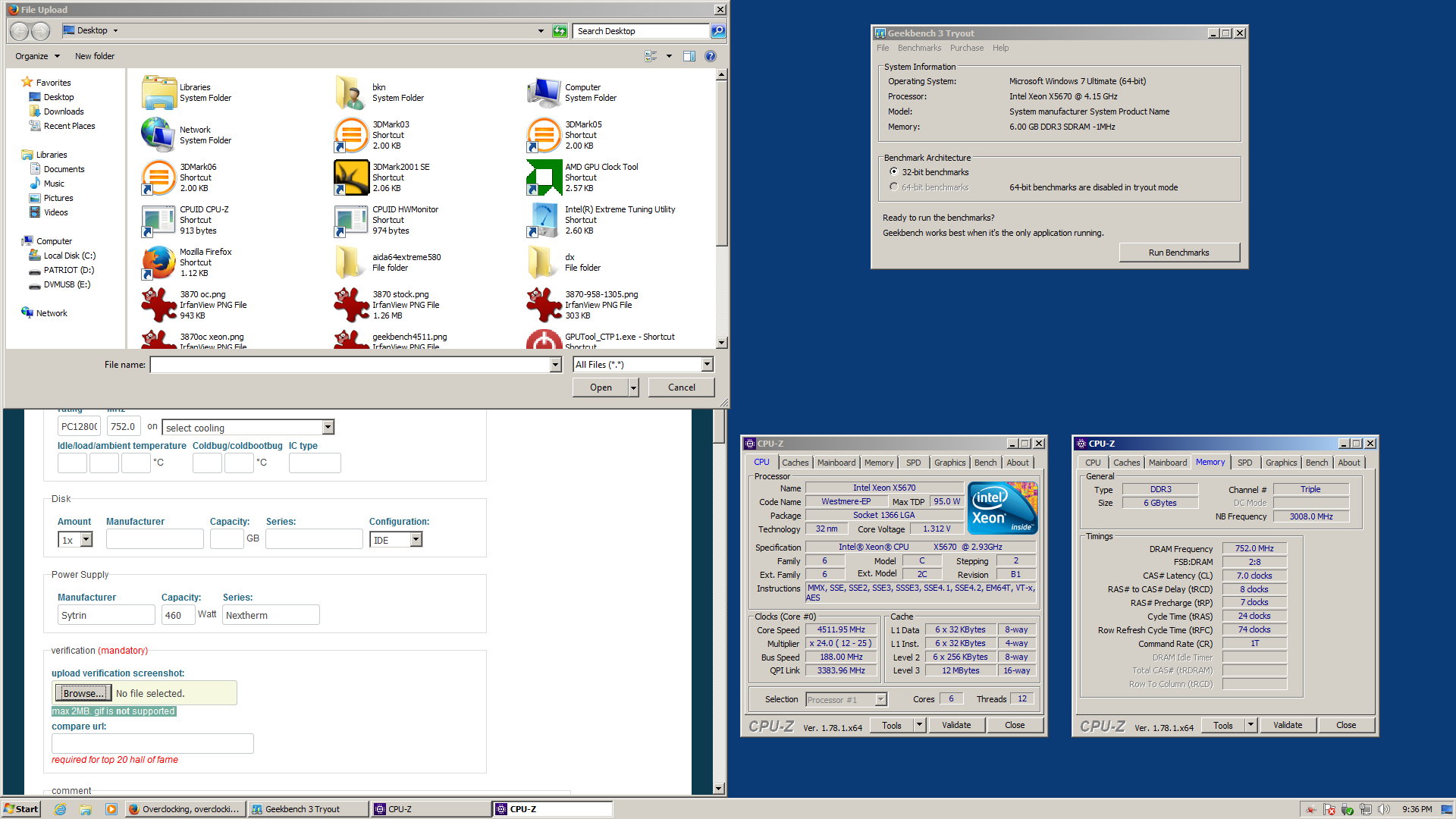
Task: Select the dx folder icon
Action: [544, 262]
